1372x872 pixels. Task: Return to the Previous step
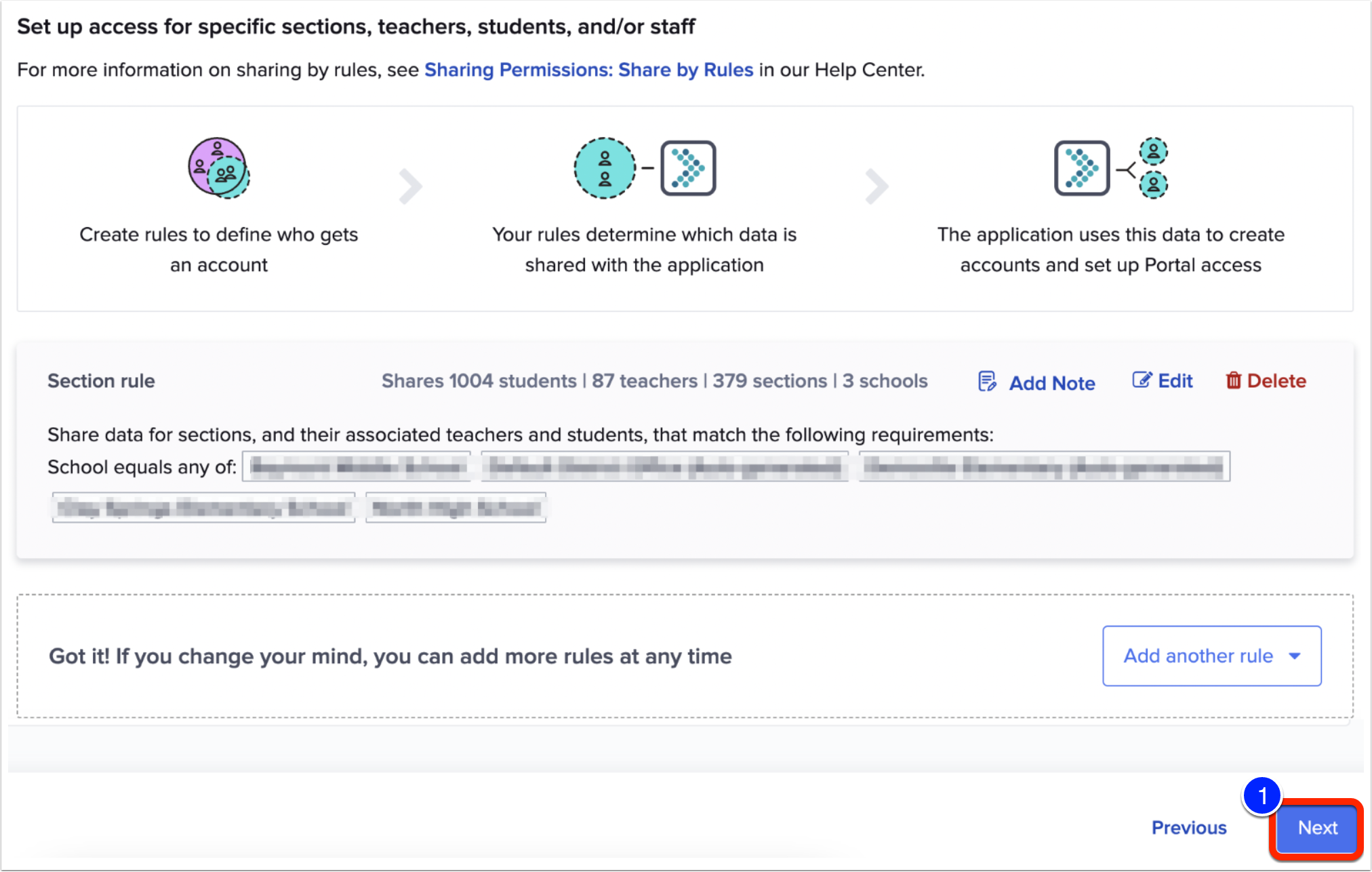[1189, 828]
